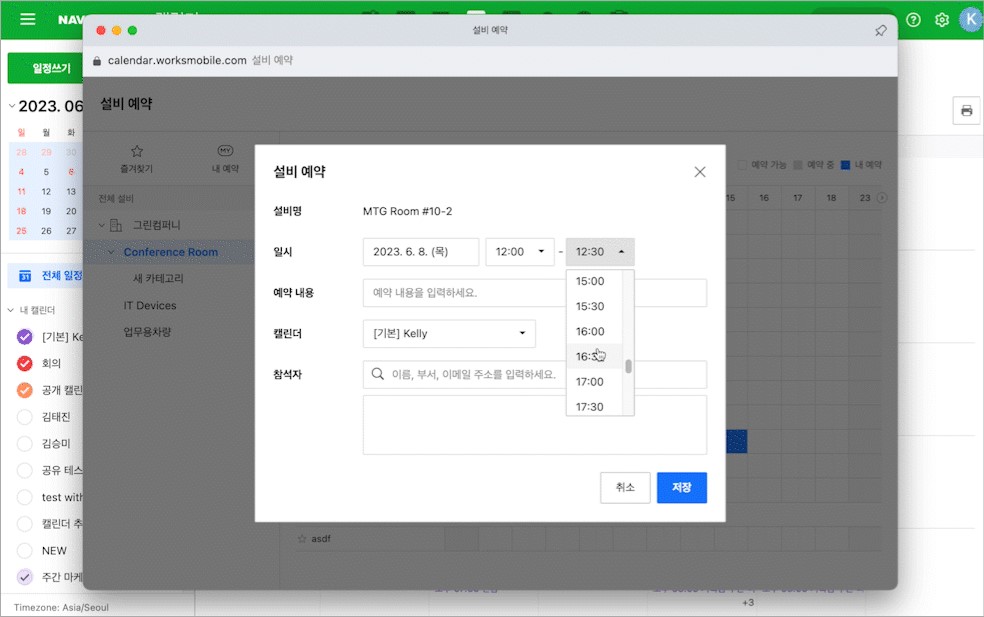Image resolution: width=984 pixels, height=617 pixels.
Task: Enable the 김태진 calendar checkbox
Action: [x=24, y=417]
